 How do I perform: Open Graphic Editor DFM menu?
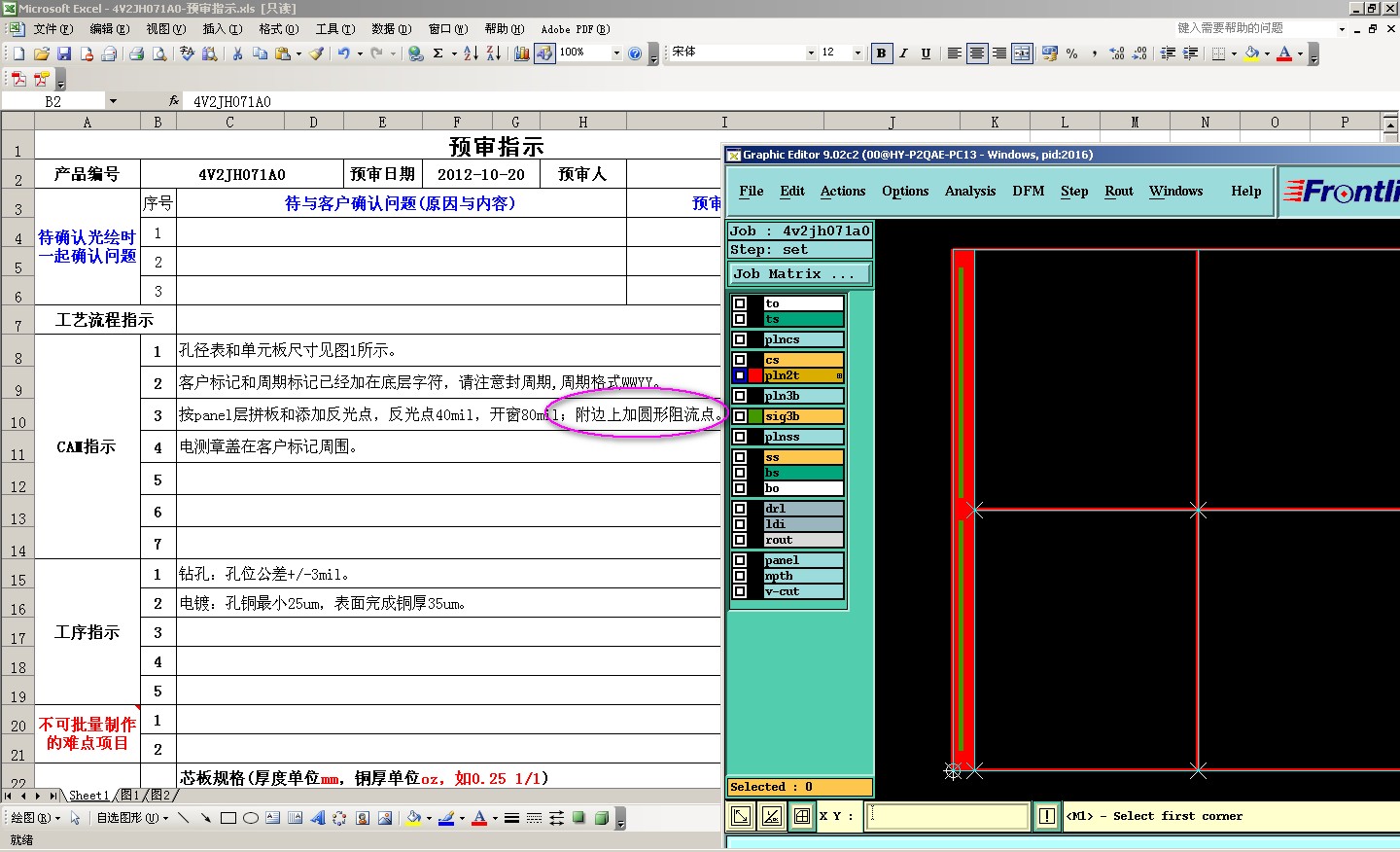(1028, 192)
